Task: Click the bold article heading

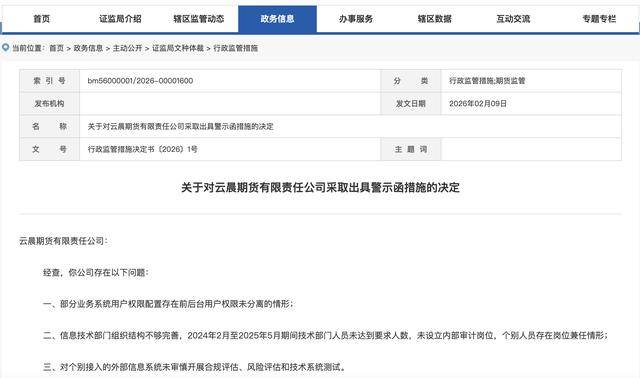Action: (x=320, y=188)
